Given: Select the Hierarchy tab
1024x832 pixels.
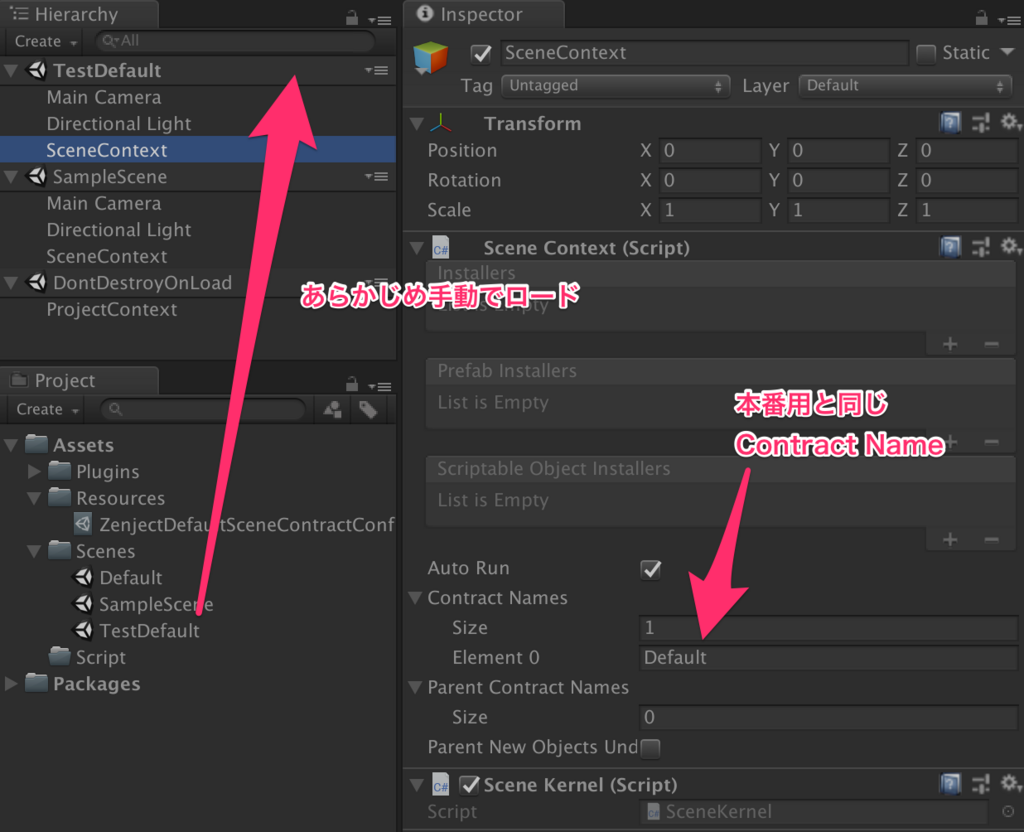Looking at the screenshot, I should click(79, 14).
